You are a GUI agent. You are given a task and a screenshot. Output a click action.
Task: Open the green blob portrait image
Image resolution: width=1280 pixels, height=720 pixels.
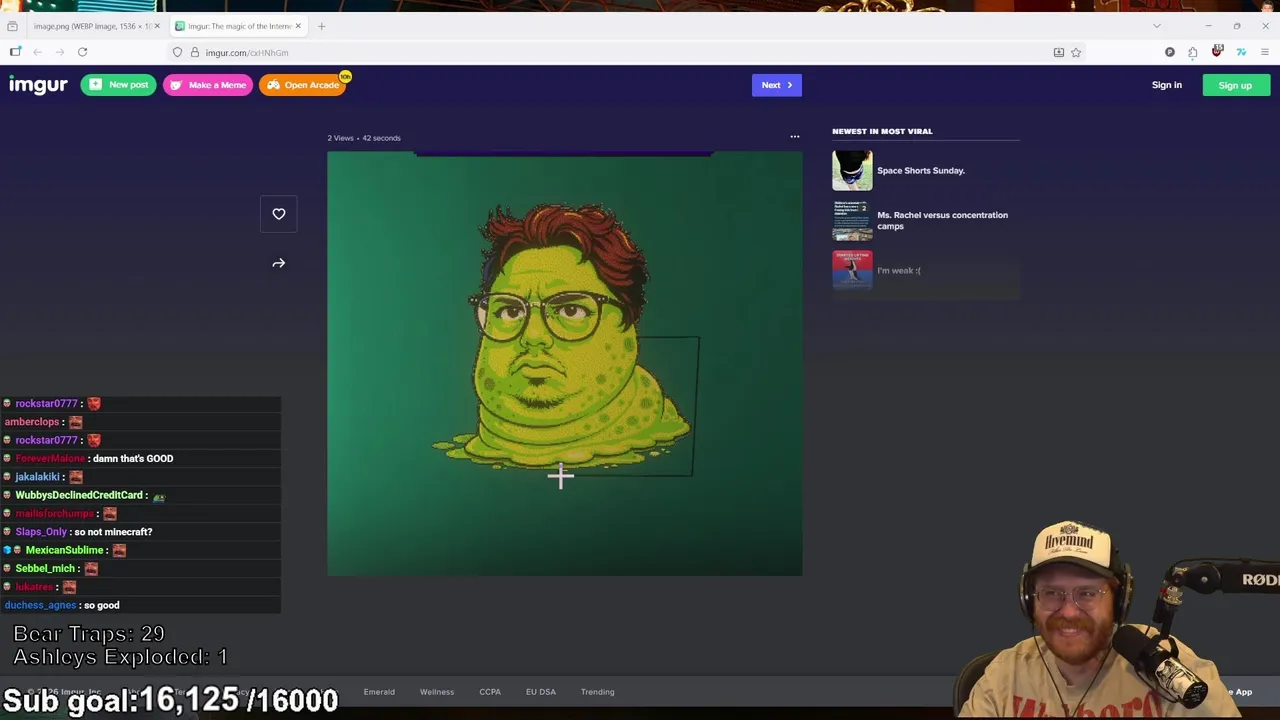pos(564,363)
